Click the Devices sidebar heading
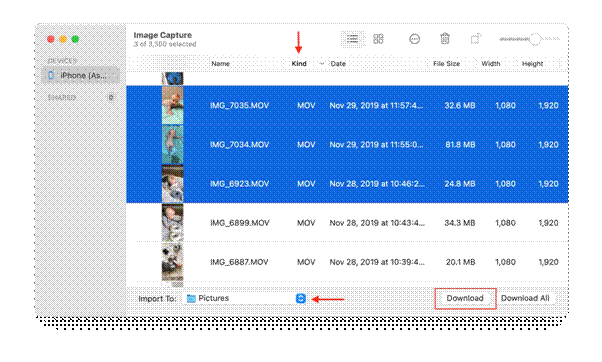 (62, 61)
